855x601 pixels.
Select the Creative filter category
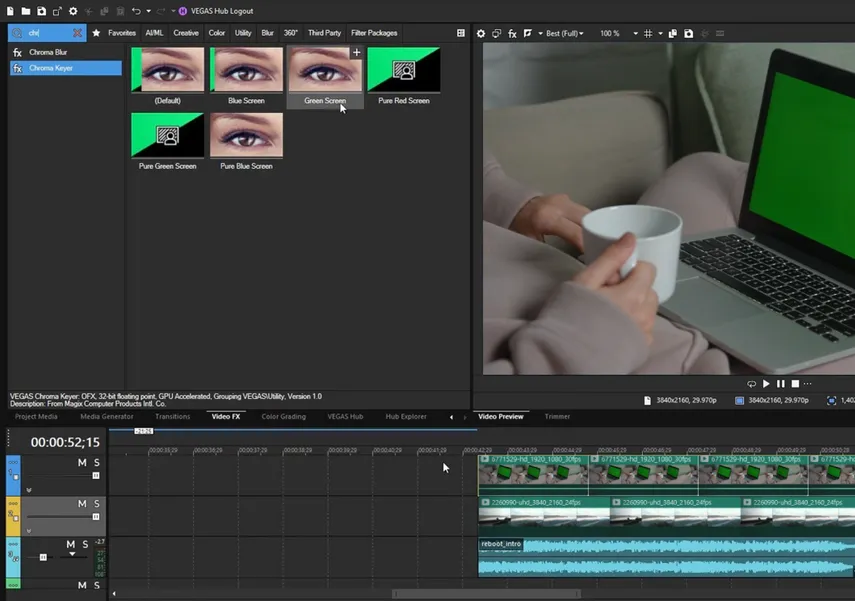186,33
